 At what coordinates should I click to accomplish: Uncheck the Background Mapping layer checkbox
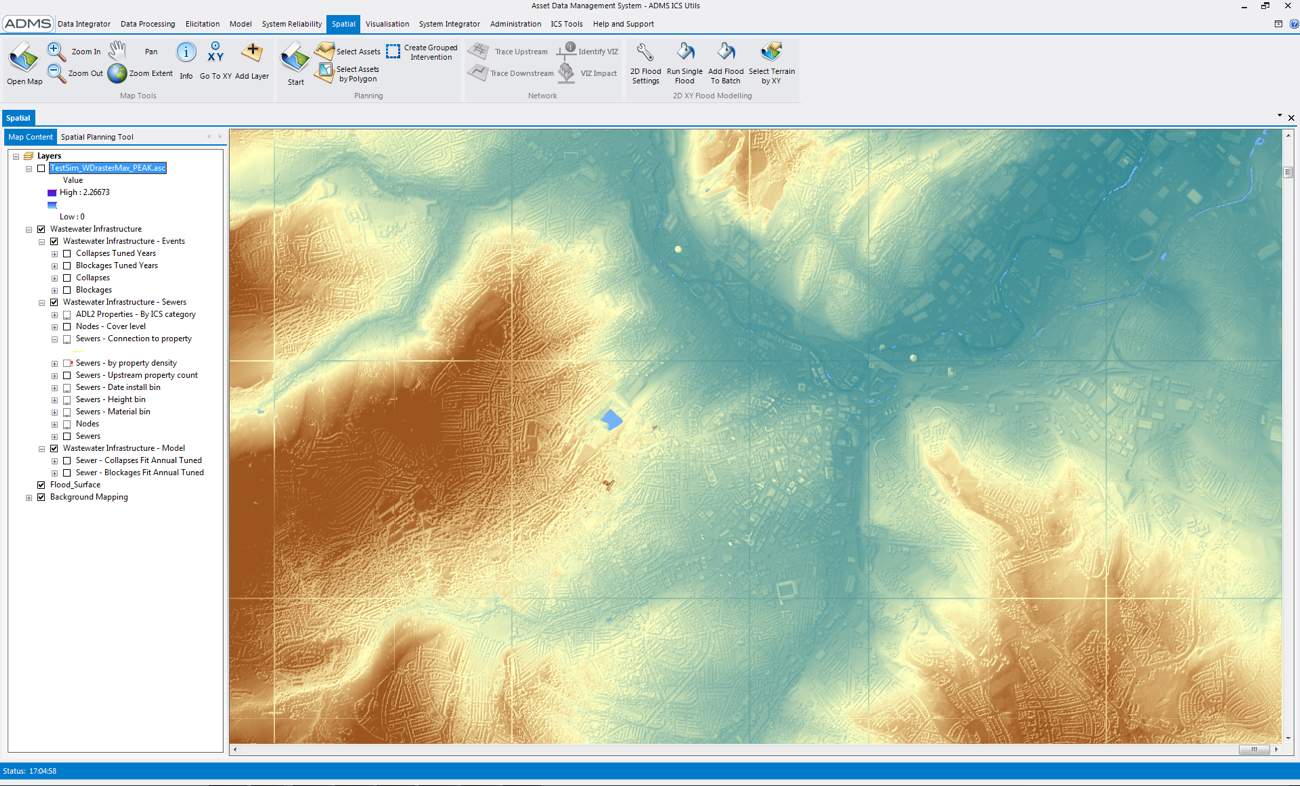[41, 497]
